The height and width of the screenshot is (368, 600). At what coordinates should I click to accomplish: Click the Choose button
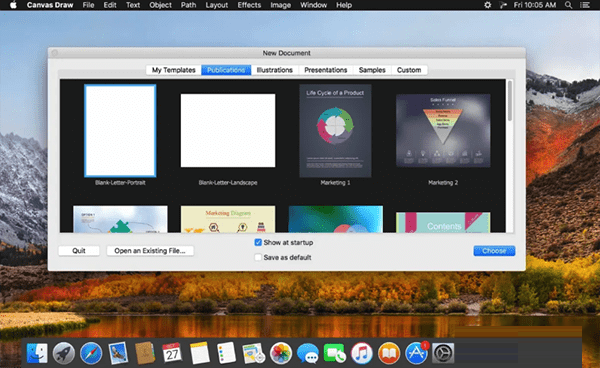coord(494,251)
